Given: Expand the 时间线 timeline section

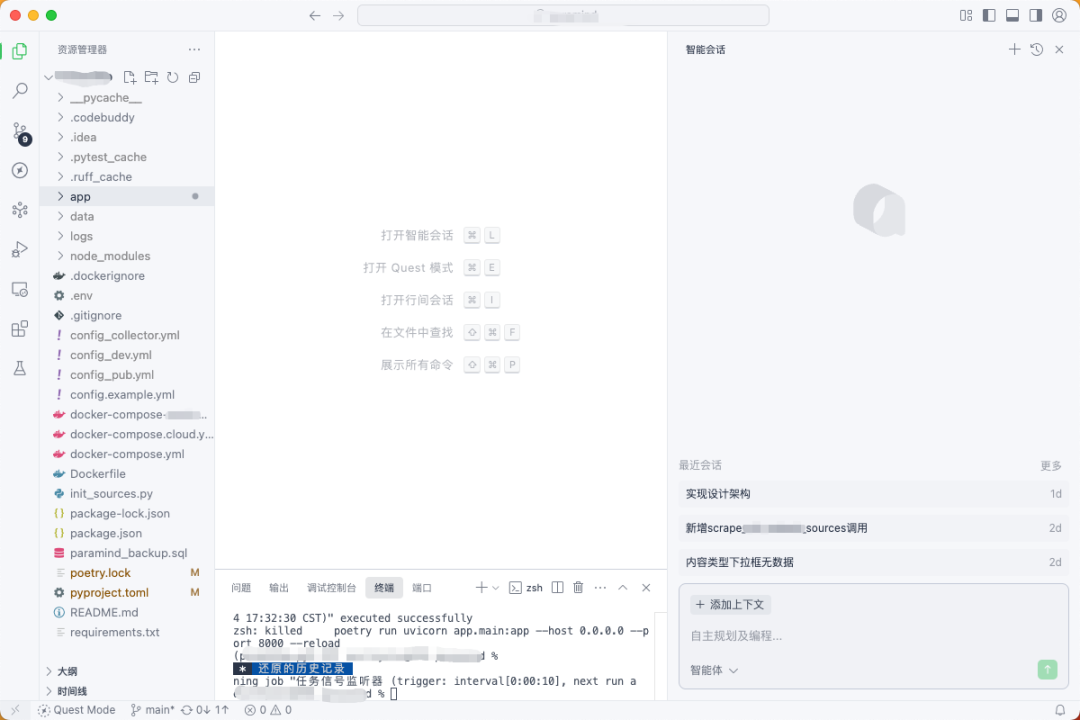Looking at the screenshot, I should coord(127,691).
